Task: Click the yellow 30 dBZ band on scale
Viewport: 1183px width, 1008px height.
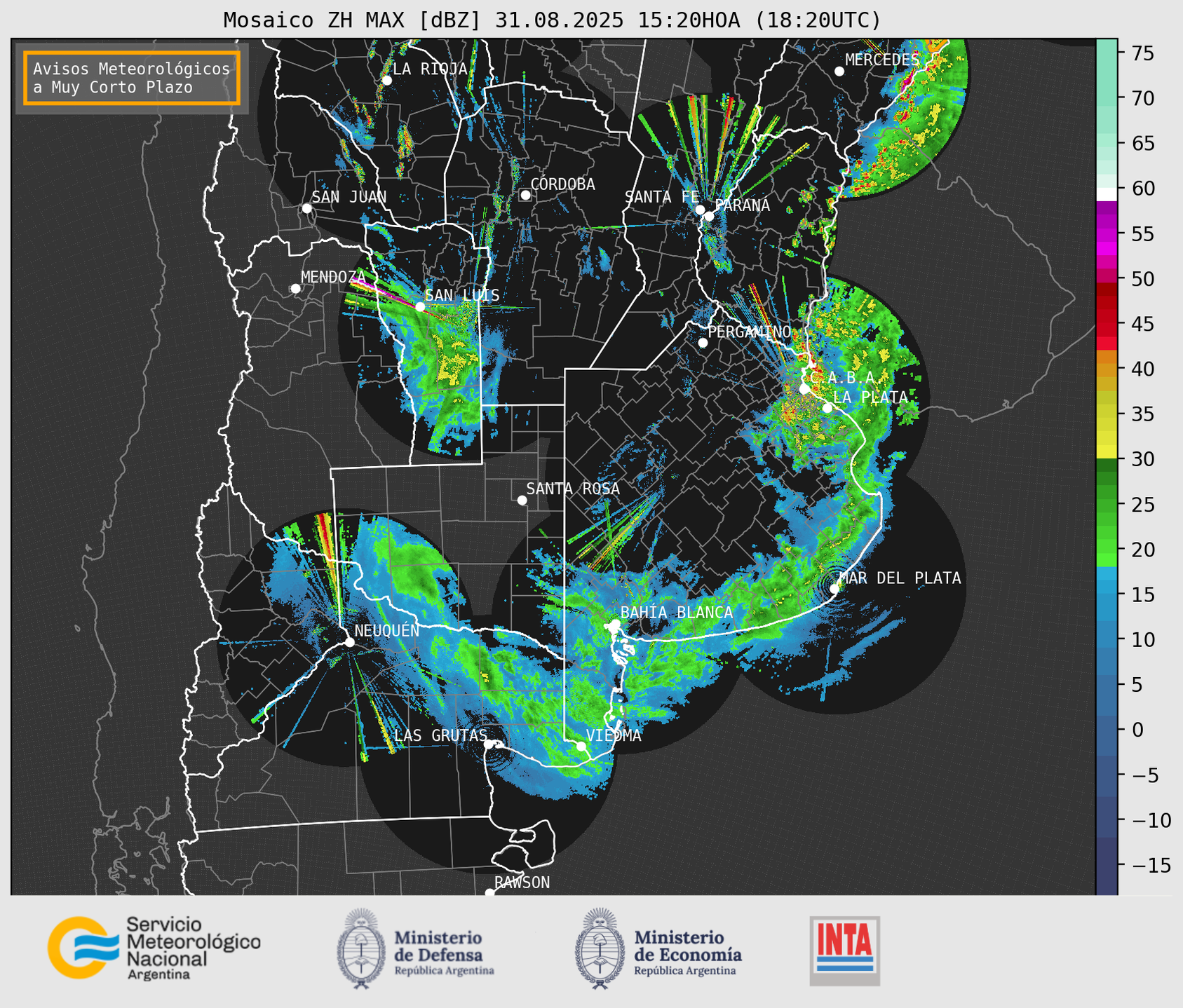Action: pos(1107,451)
